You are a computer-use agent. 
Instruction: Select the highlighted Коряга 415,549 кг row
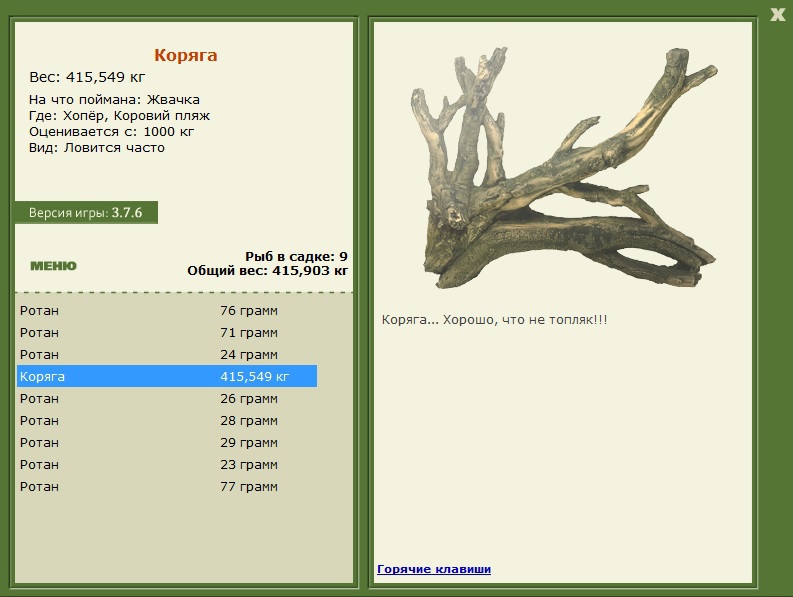click(167, 376)
